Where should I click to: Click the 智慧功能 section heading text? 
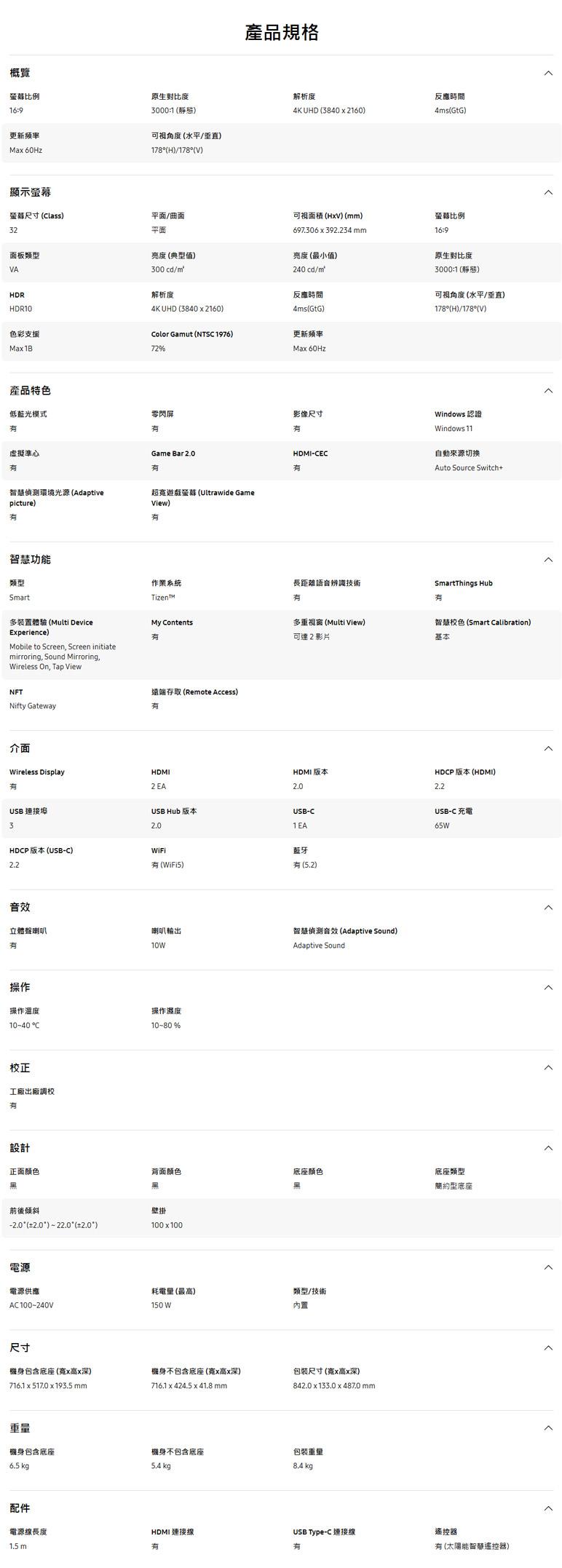click(x=30, y=560)
